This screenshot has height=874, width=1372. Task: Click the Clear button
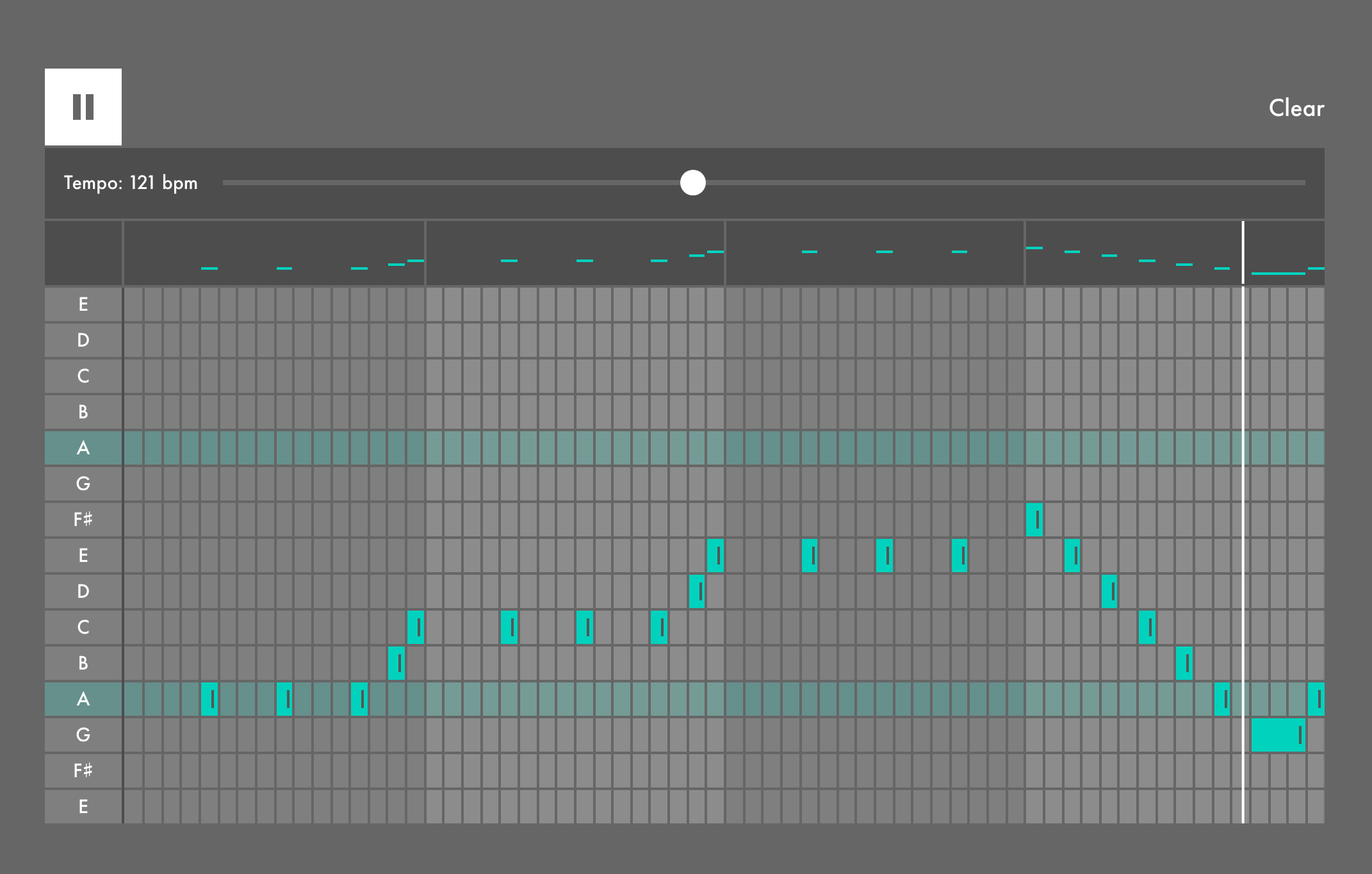[x=1296, y=108]
